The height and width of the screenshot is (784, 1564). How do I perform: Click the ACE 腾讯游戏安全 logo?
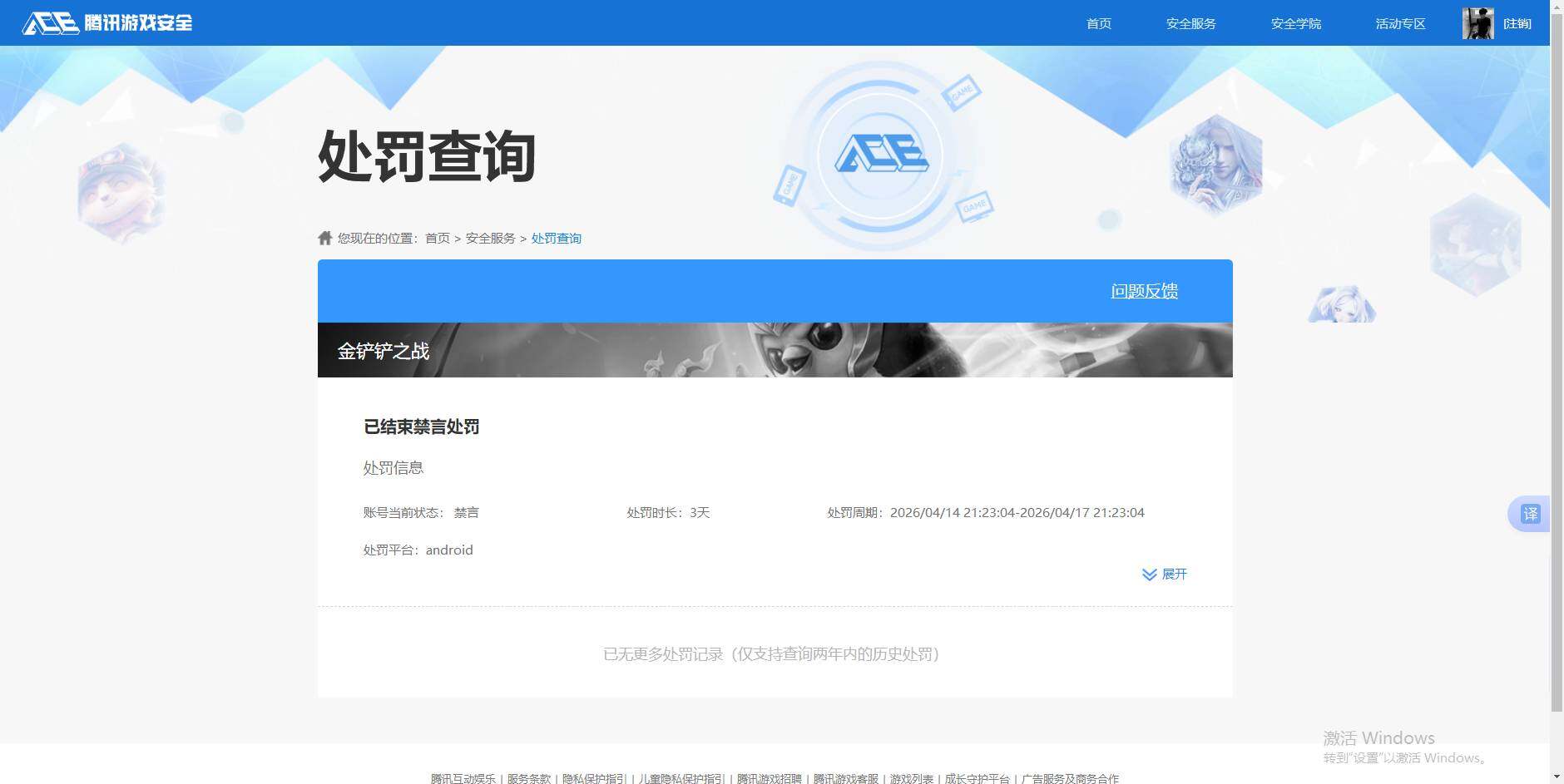tap(107, 22)
